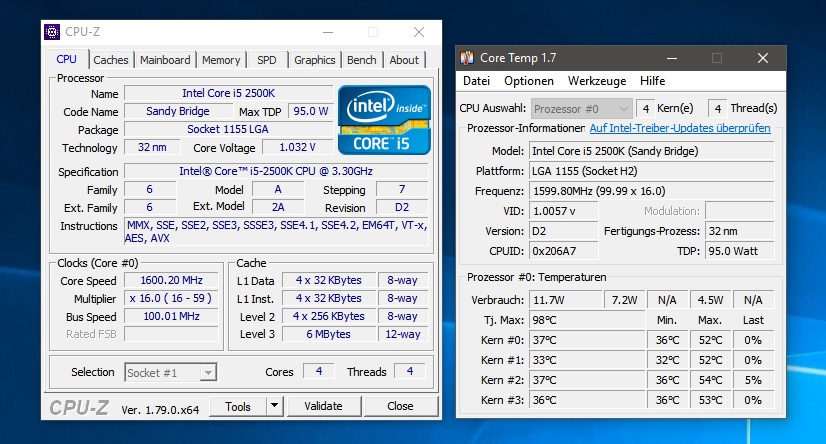
Task: Click the Core Speed value 1600.20 MHz
Action: pos(171,280)
